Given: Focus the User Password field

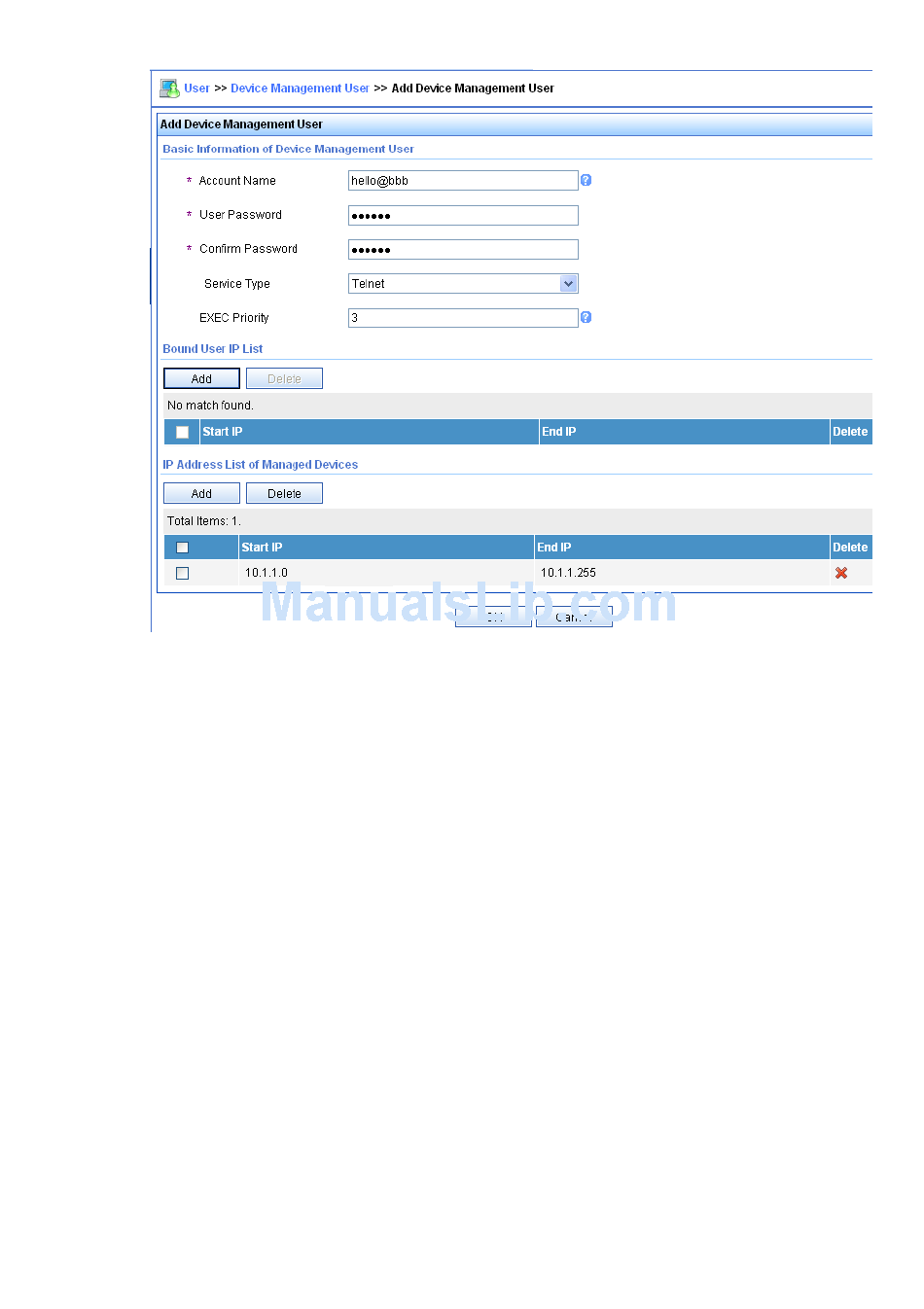Looking at the screenshot, I should pyautogui.click(x=463, y=215).
